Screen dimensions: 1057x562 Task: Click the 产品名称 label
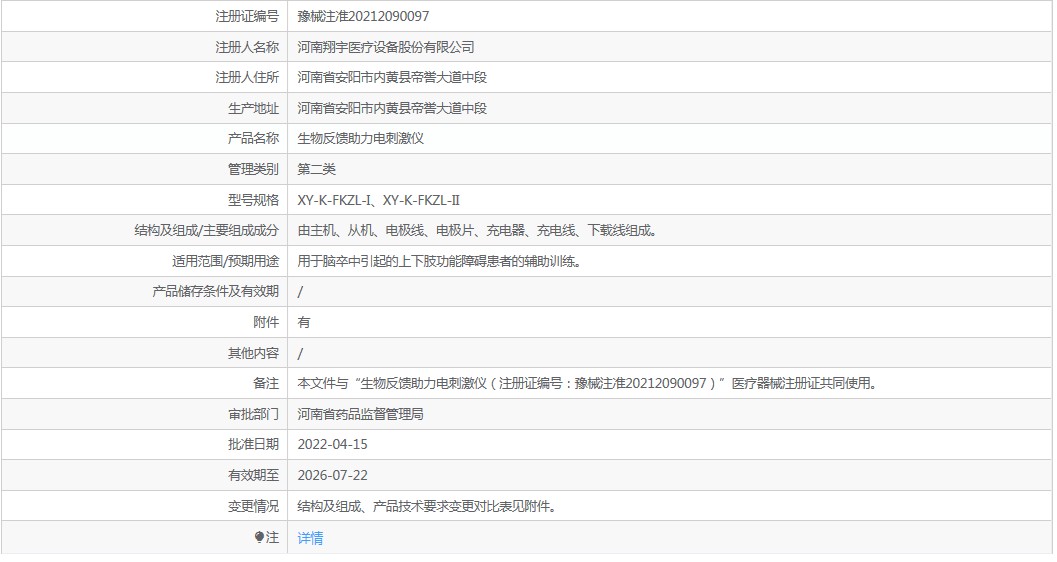pos(253,138)
